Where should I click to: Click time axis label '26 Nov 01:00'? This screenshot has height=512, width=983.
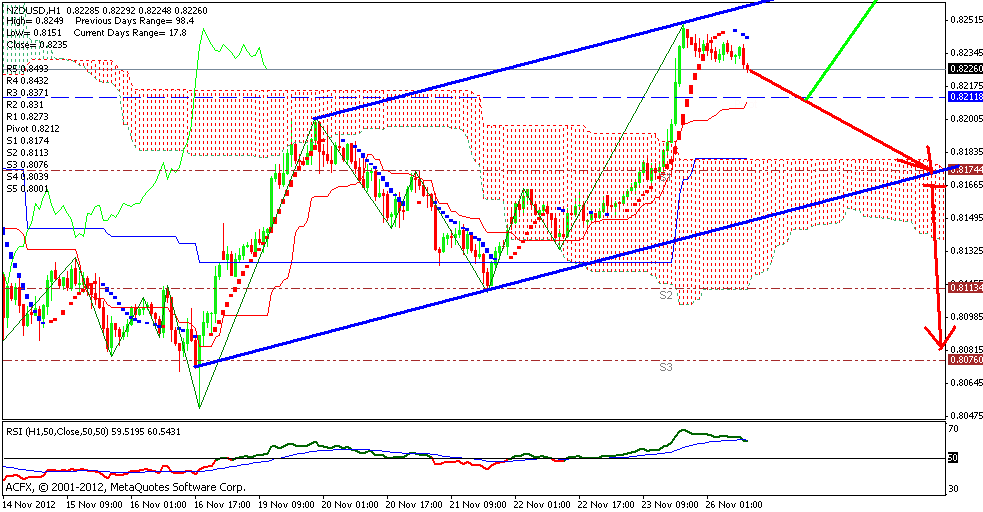pos(736,504)
